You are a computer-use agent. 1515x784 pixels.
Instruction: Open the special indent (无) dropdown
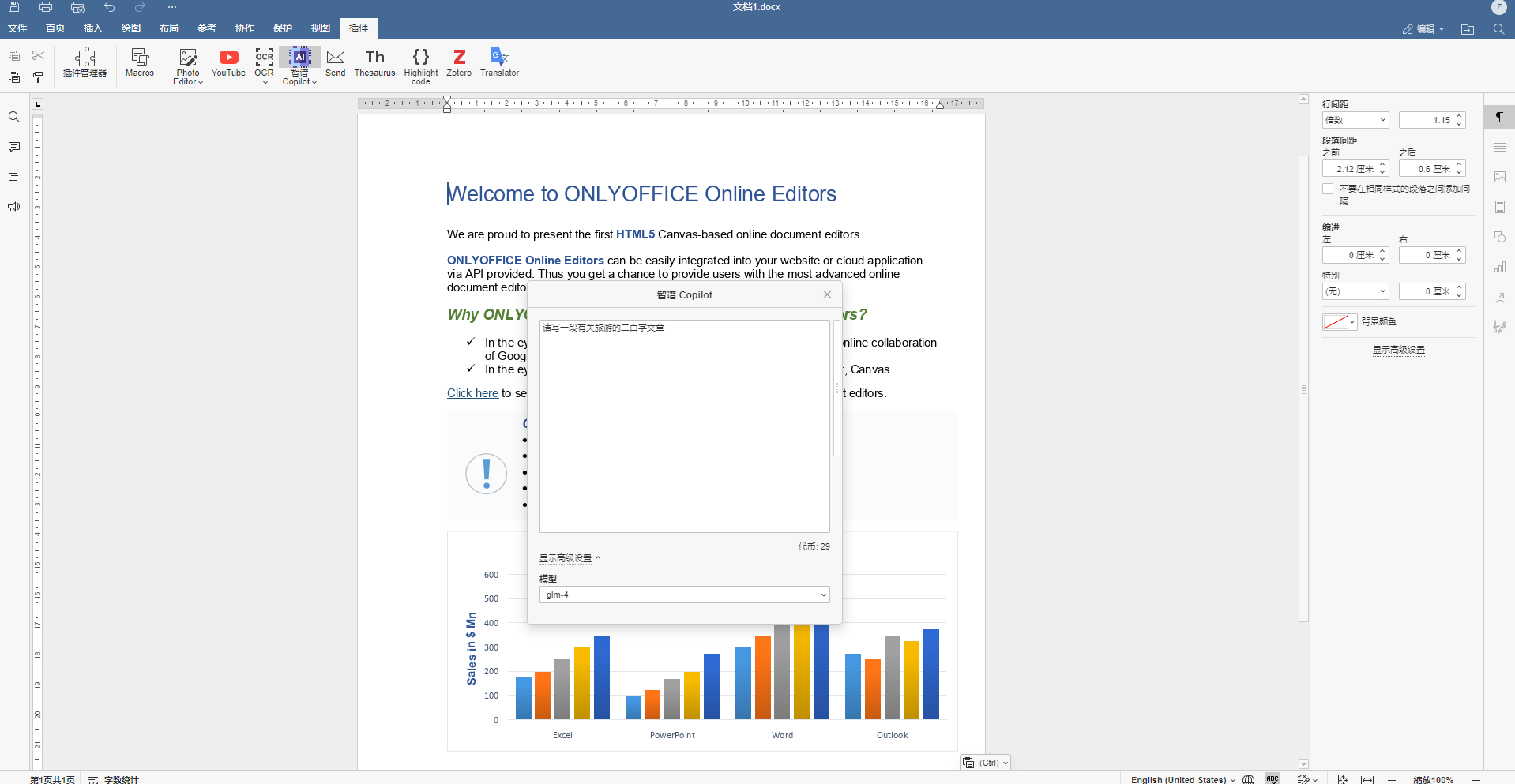(x=1355, y=291)
